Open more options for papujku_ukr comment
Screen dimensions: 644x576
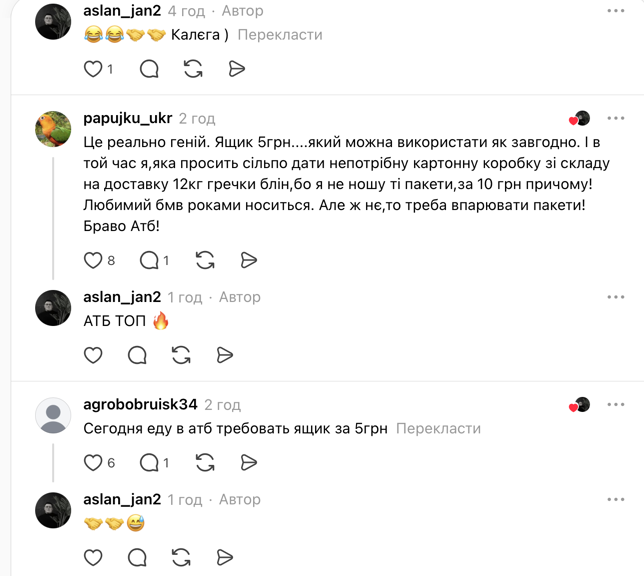pos(616,118)
